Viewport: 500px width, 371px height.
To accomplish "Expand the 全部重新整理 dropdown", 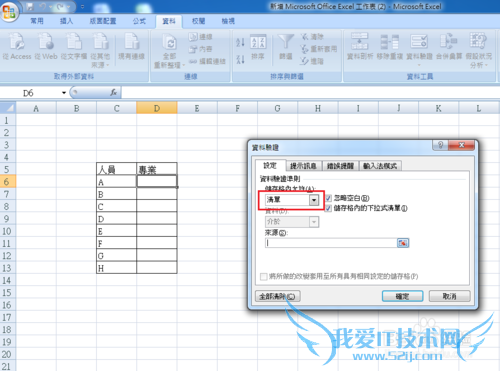I will (x=183, y=65).
